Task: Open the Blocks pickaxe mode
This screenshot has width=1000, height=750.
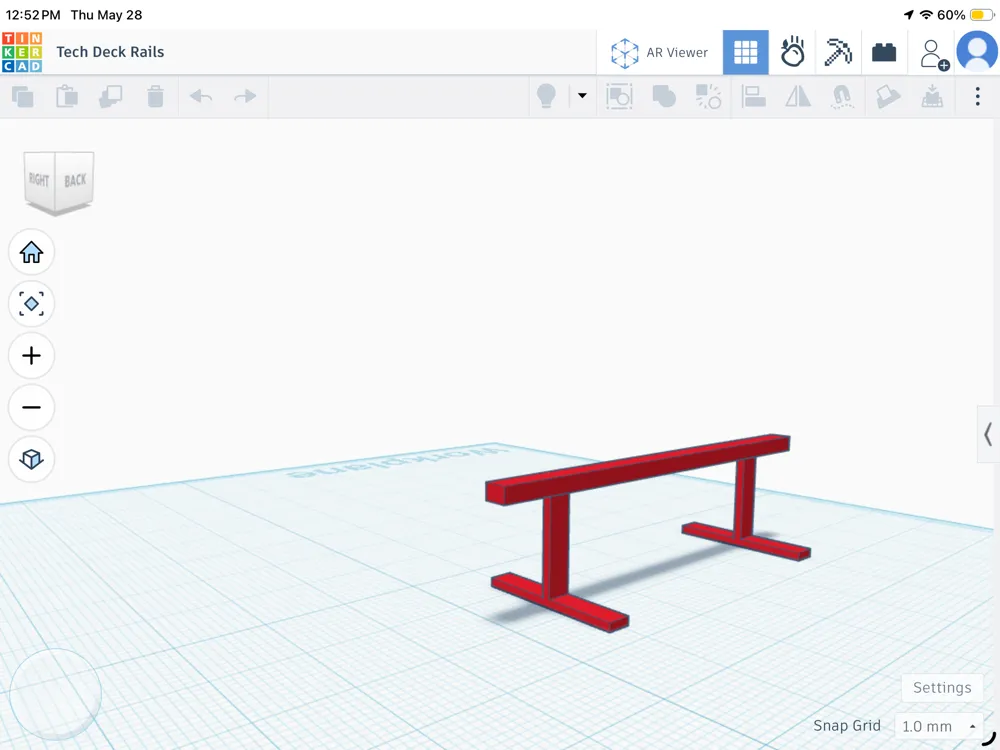Action: pos(838,52)
